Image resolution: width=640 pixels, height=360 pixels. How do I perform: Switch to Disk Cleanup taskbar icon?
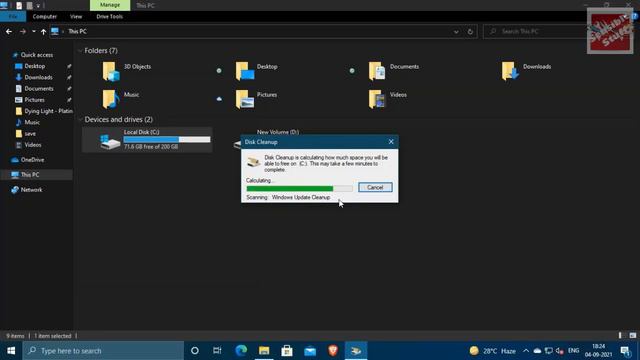pos(356,351)
